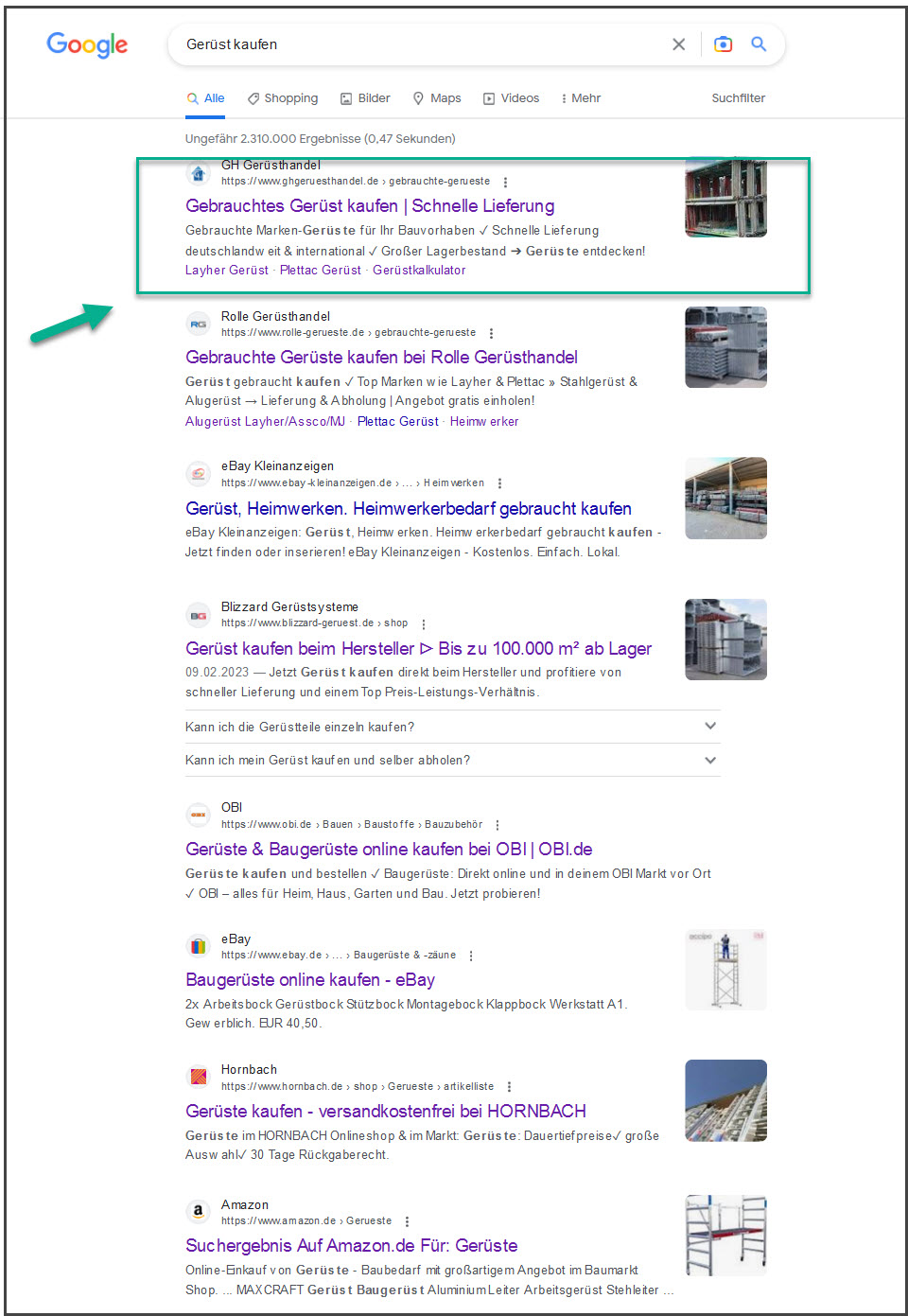Open 'Gebrauchtes Gerüst kaufen | Schnelle Lieferung' link
The width and height of the screenshot is (908, 1316).
pos(370,206)
